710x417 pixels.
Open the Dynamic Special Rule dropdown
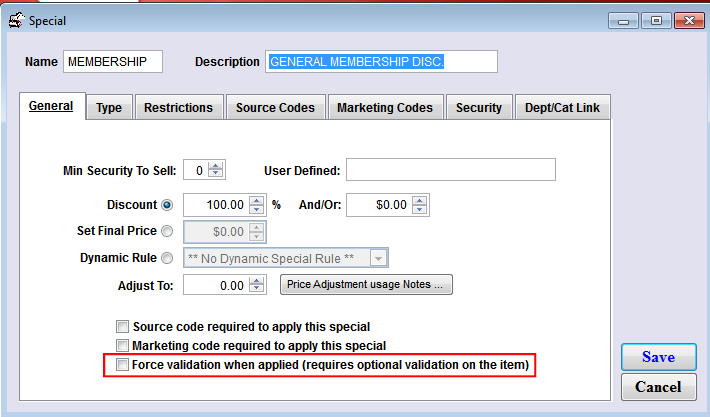(x=378, y=259)
